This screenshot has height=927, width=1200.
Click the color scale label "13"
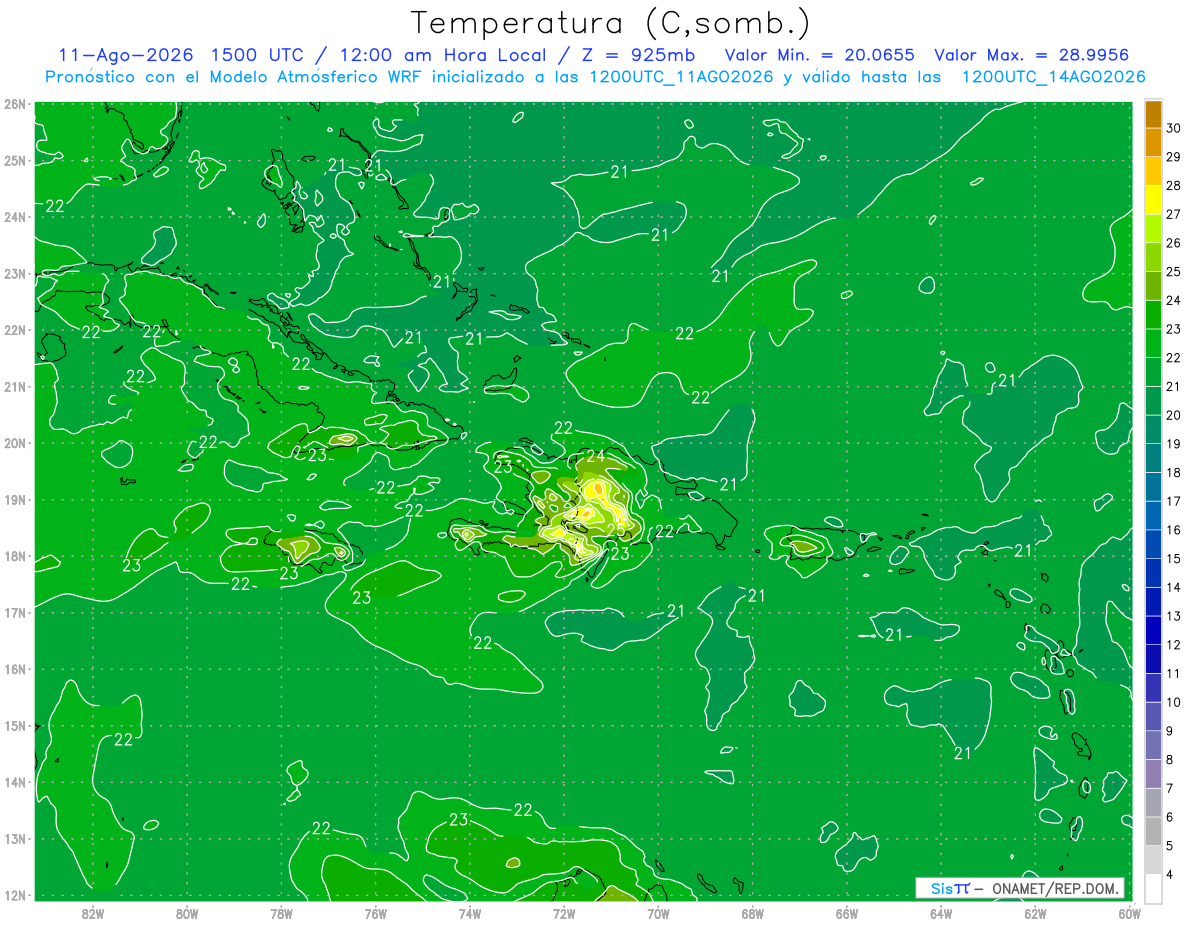pos(1174,616)
